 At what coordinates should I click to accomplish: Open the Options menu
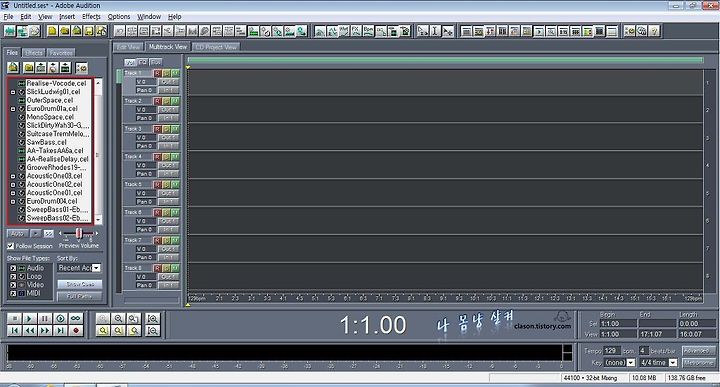119,17
